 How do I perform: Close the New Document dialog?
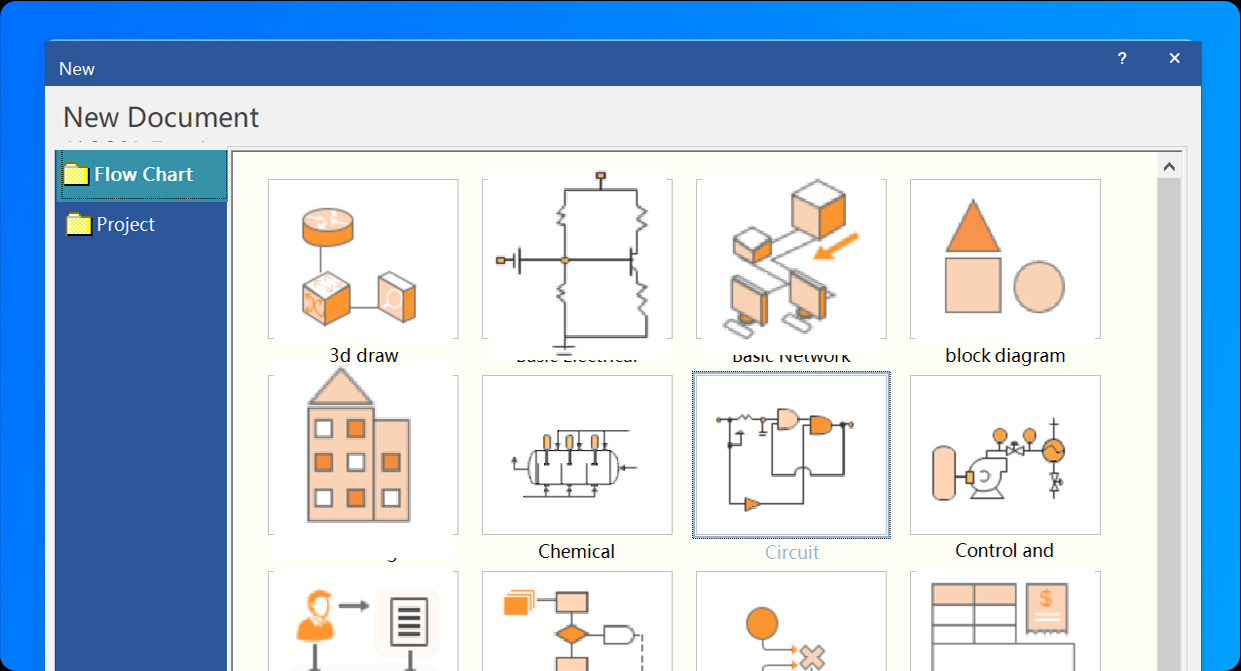click(1174, 58)
